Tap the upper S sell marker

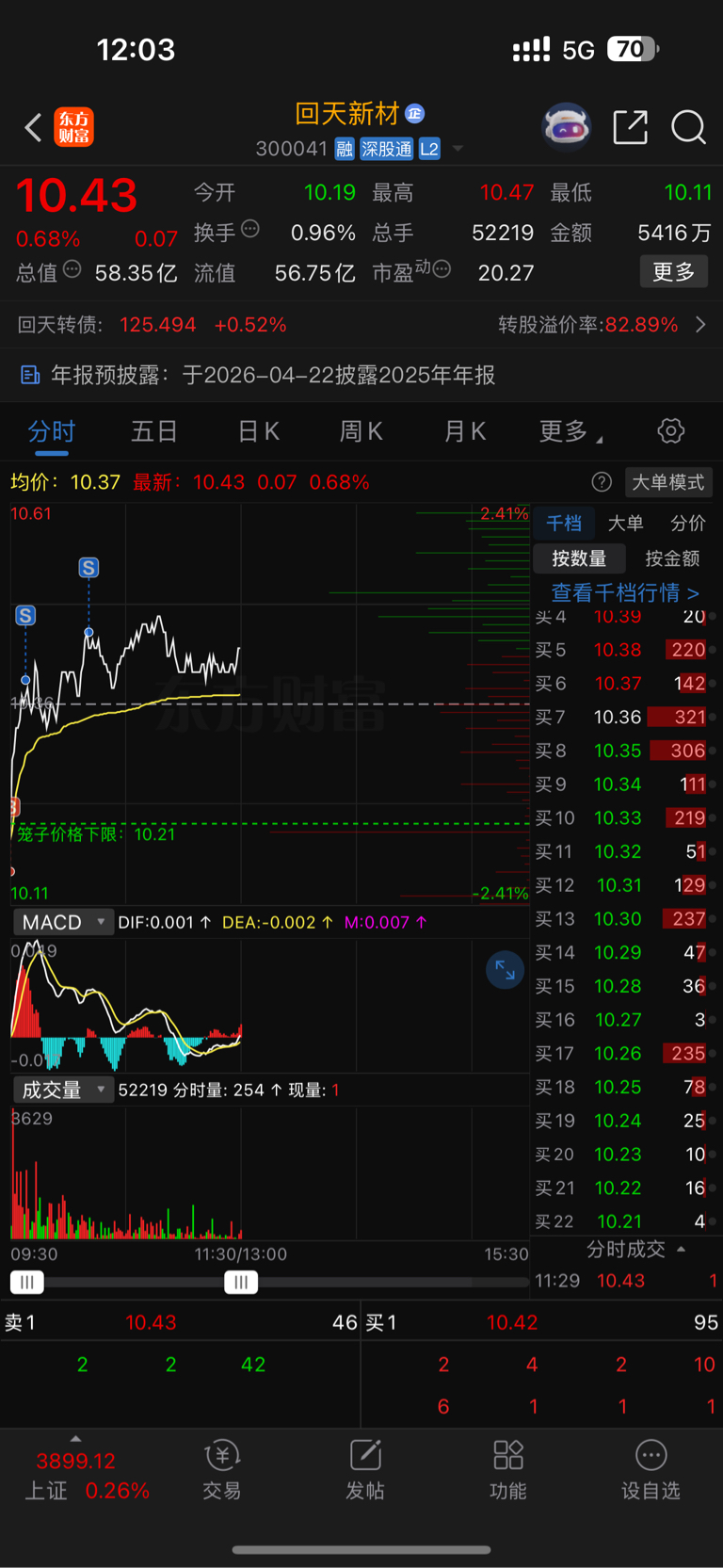pyautogui.click(x=88, y=568)
